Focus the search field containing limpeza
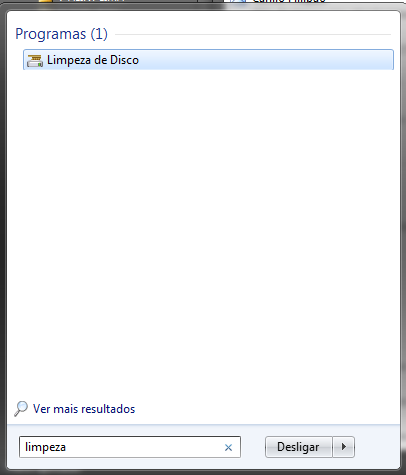 (130, 447)
